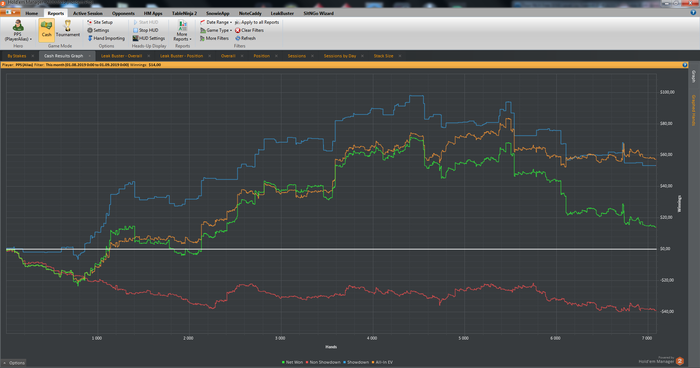Viewport: 700px width, 368px height.
Task: Close the By Stakes tab
Action: coord(33,56)
